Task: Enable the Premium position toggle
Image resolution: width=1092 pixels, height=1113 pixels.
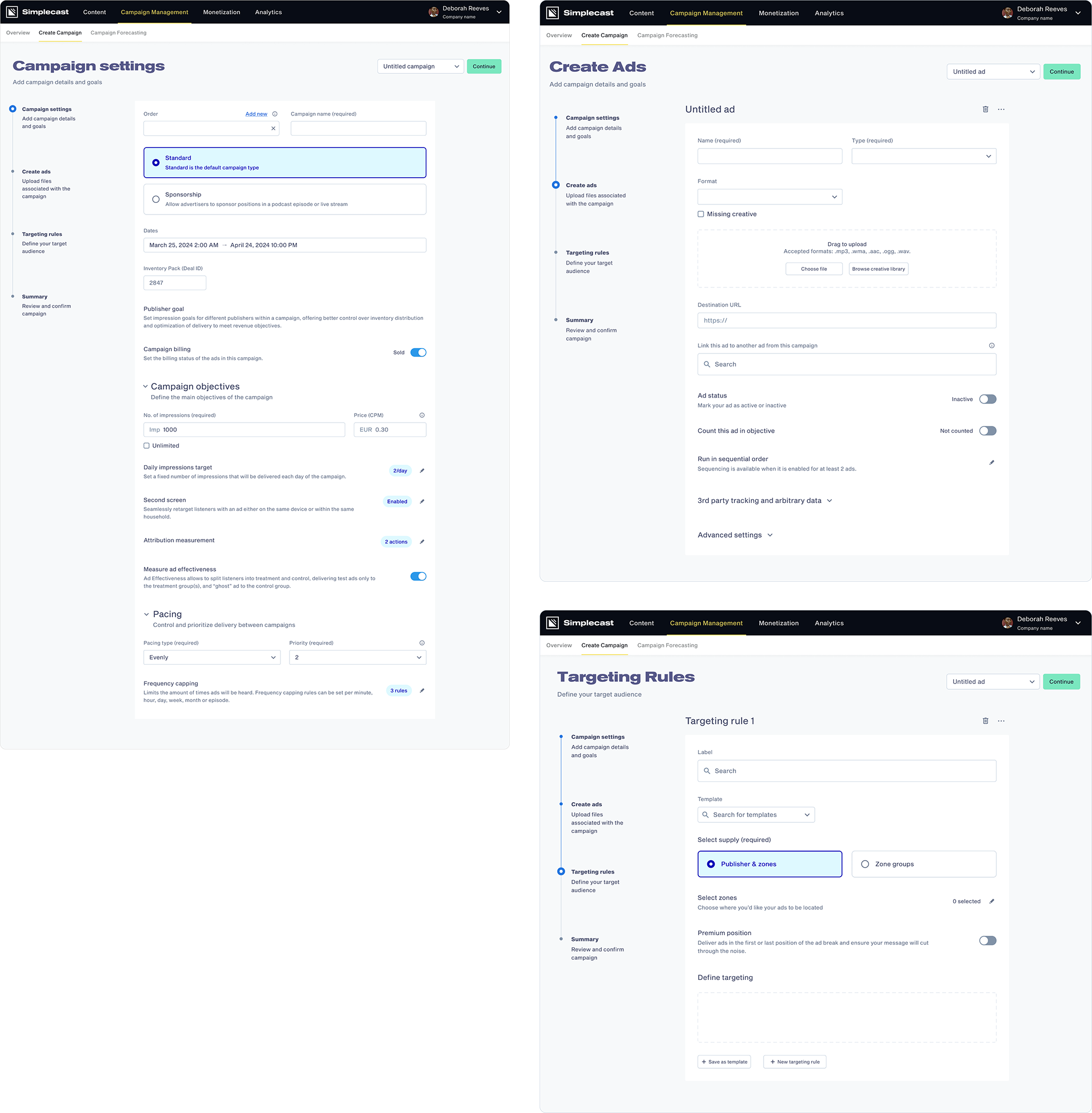Action: 987,941
